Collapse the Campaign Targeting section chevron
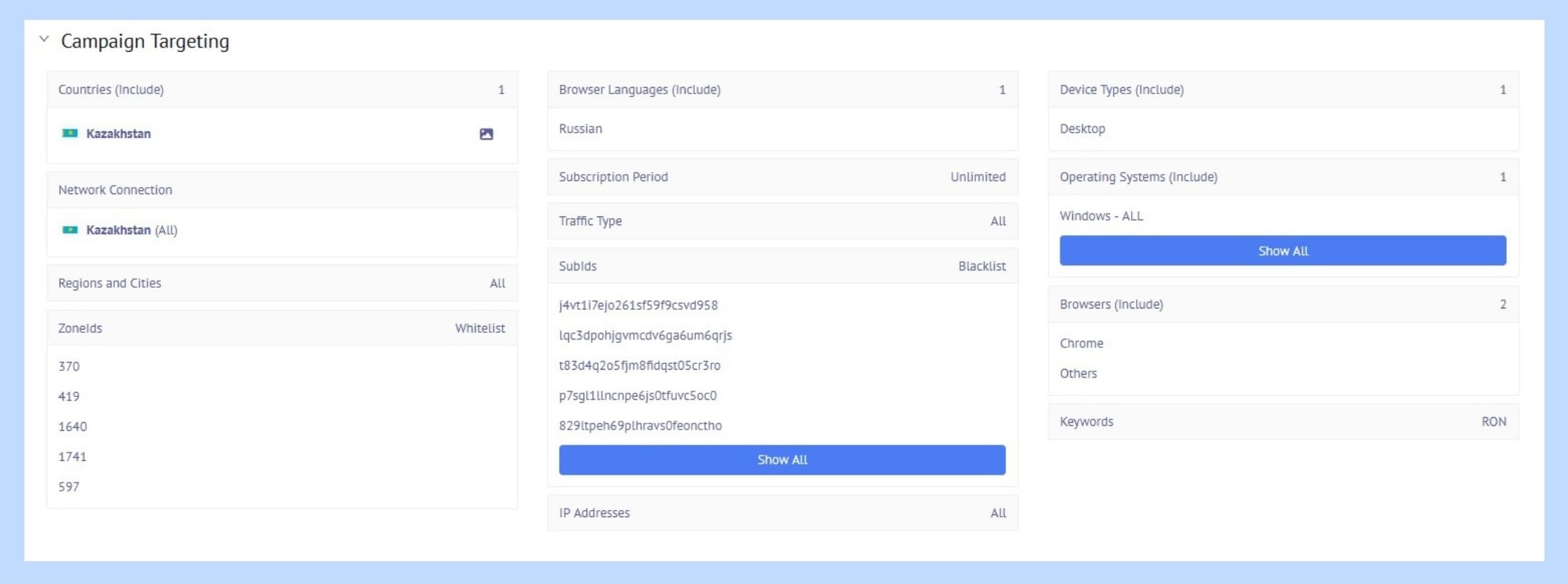 (x=45, y=40)
